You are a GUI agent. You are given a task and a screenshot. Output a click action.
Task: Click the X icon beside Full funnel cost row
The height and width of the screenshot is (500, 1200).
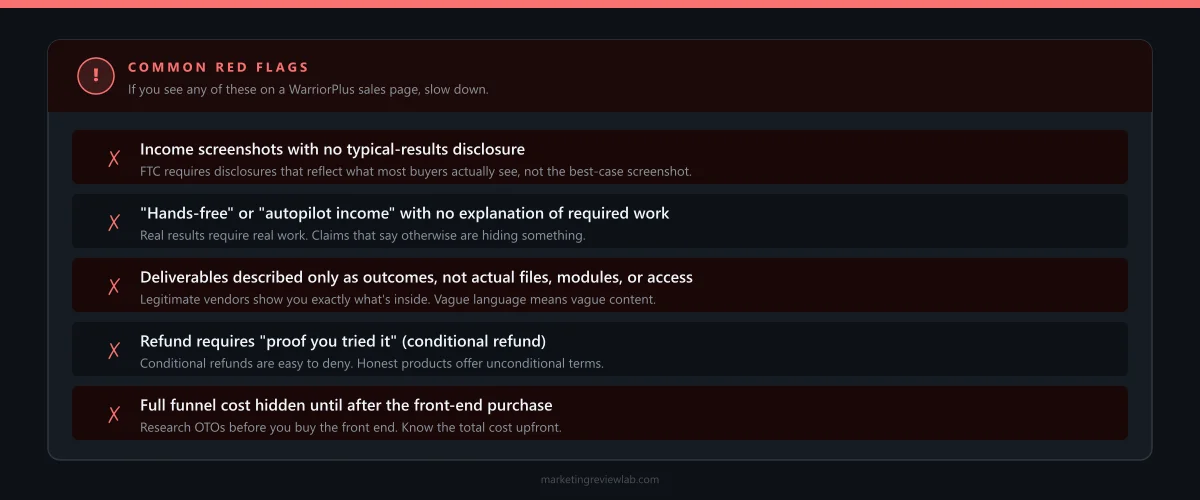point(114,414)
